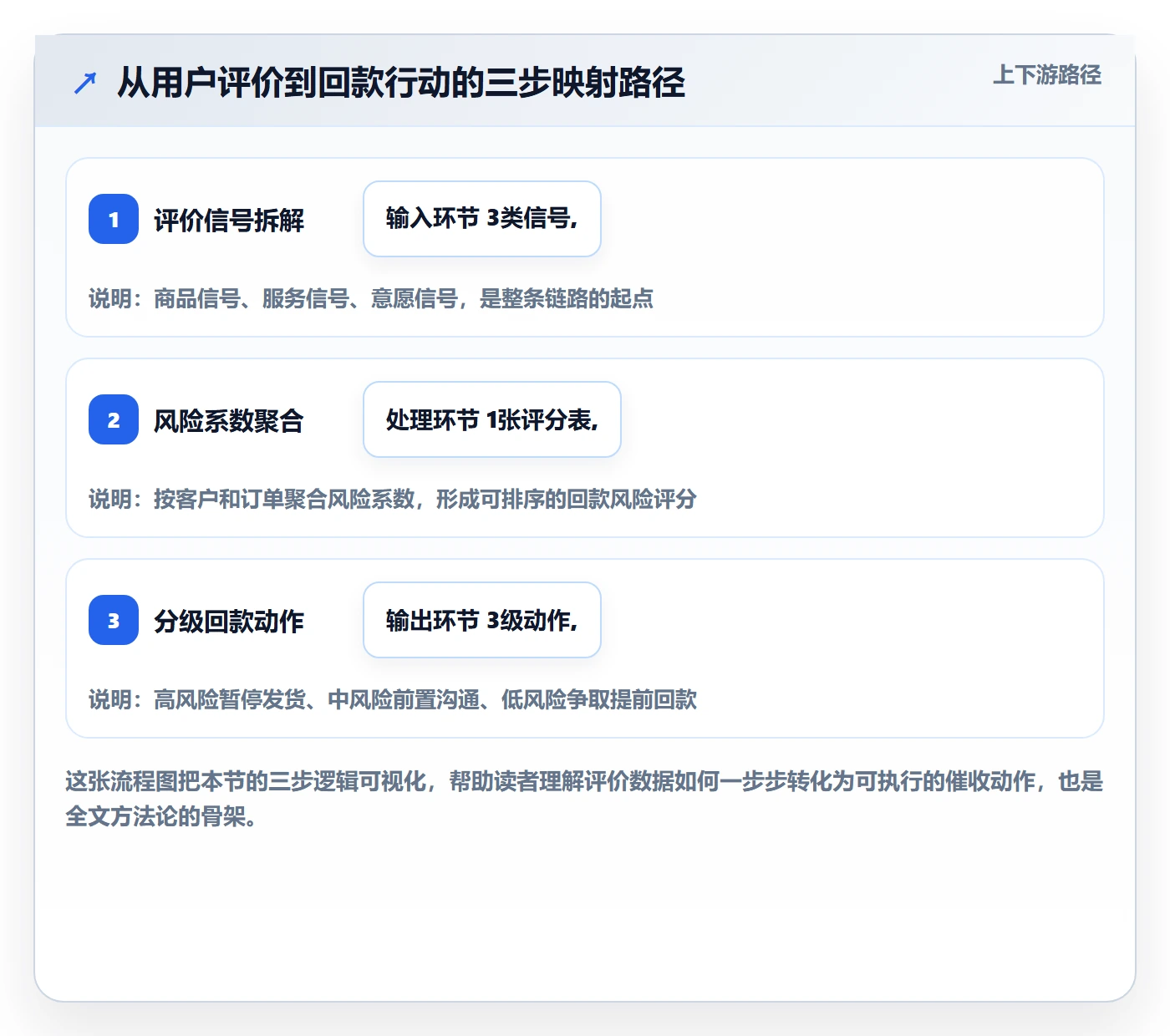The image size is (1170, 1036).
Task: Click the step heading 风险系数聚合
Action: click(x=229, y=421)
